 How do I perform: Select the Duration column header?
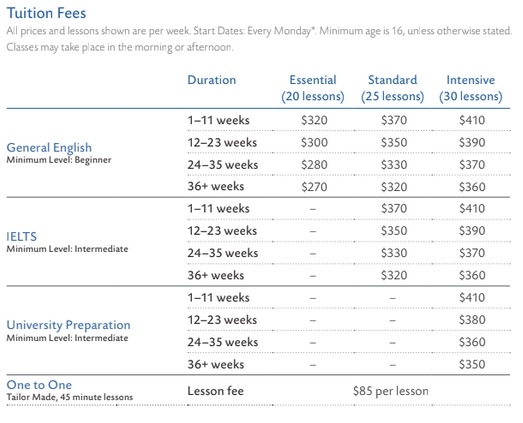(212, 80)
